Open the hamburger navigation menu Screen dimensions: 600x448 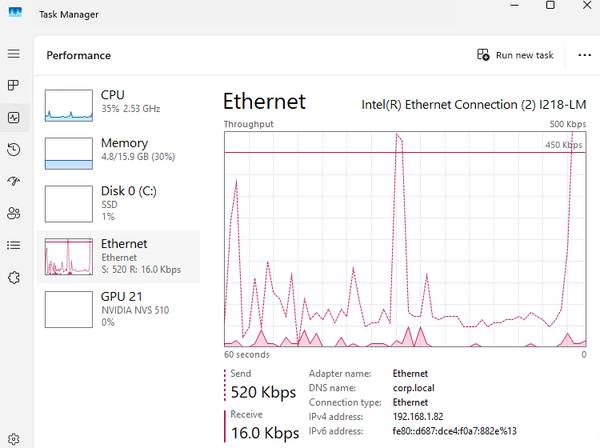(14, 54)
